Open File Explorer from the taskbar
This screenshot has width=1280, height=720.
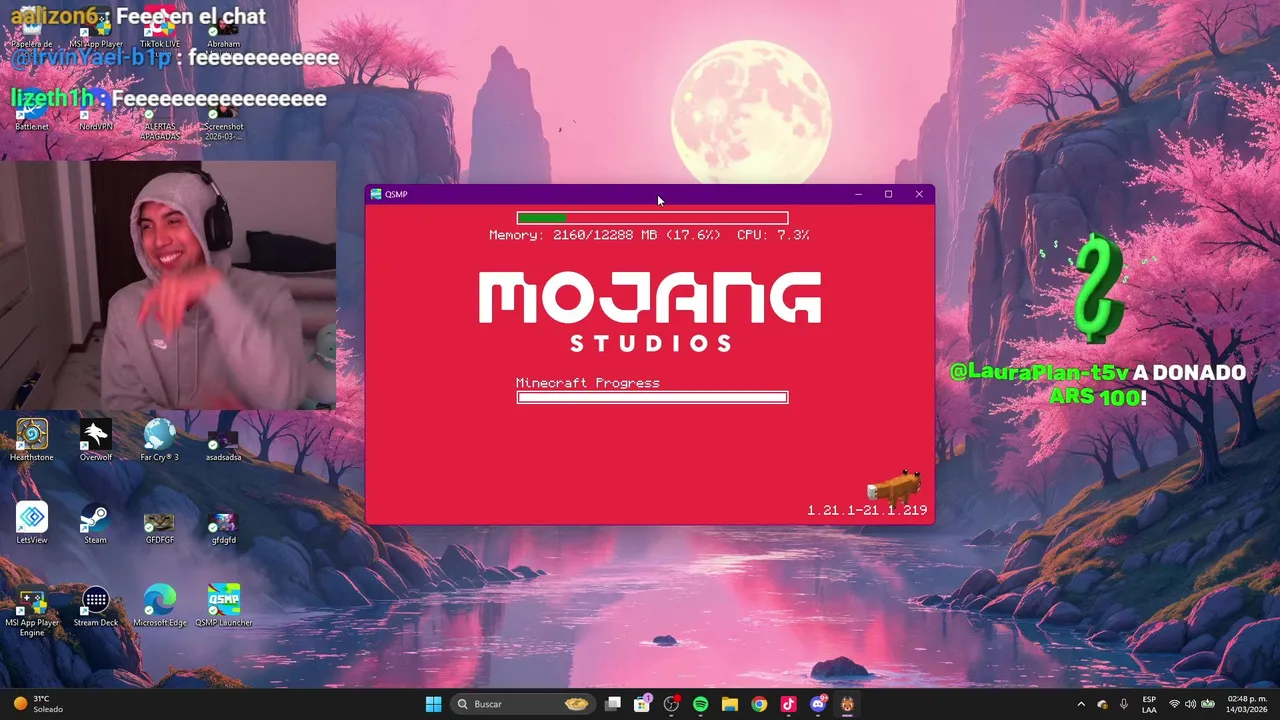[x=729, y=704]
